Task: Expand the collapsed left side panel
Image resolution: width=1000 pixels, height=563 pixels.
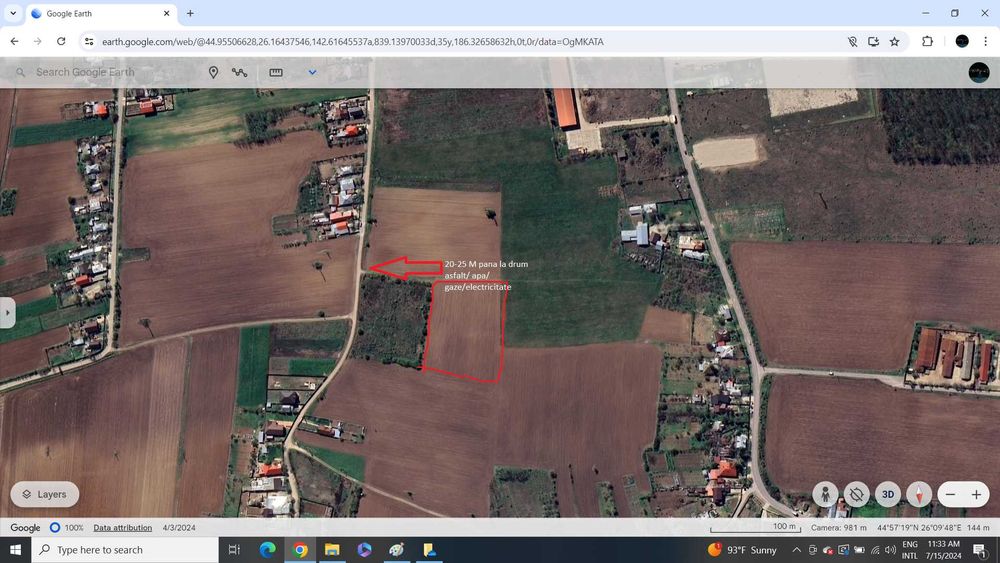Action: pos(7,313)
